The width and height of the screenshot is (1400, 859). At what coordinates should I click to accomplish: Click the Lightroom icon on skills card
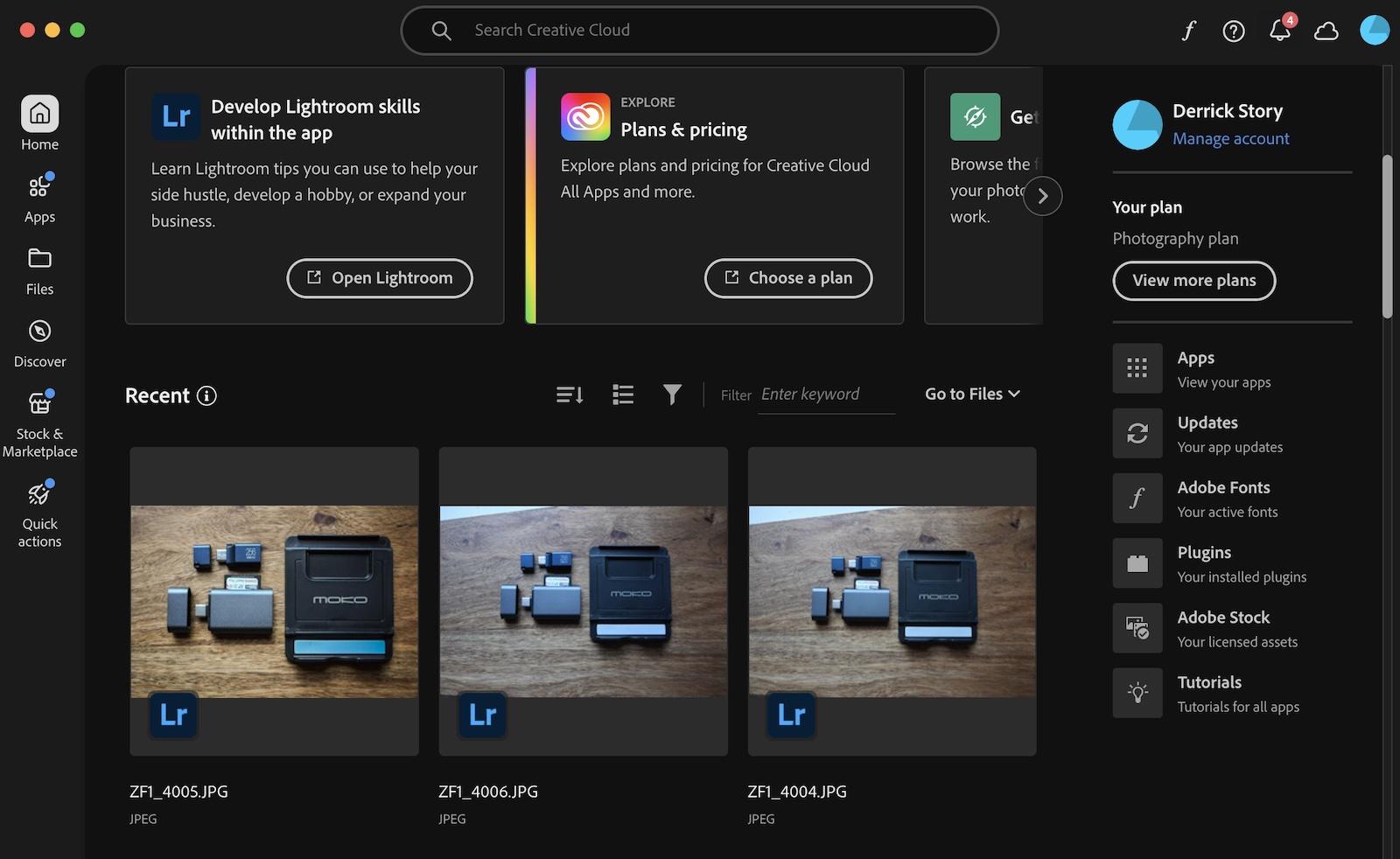[176, 116]
